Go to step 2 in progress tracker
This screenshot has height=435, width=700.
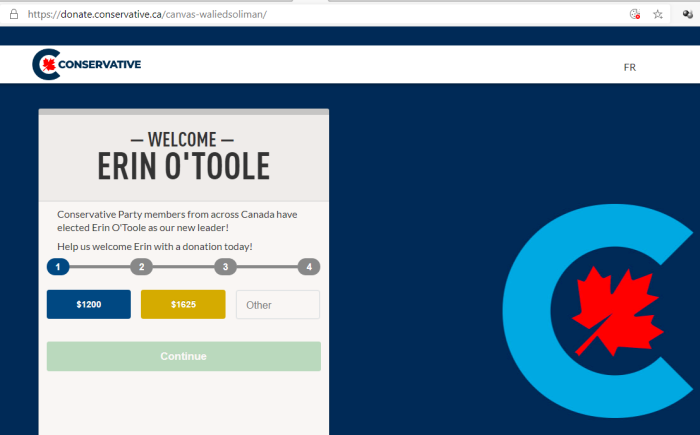[142, 267]
